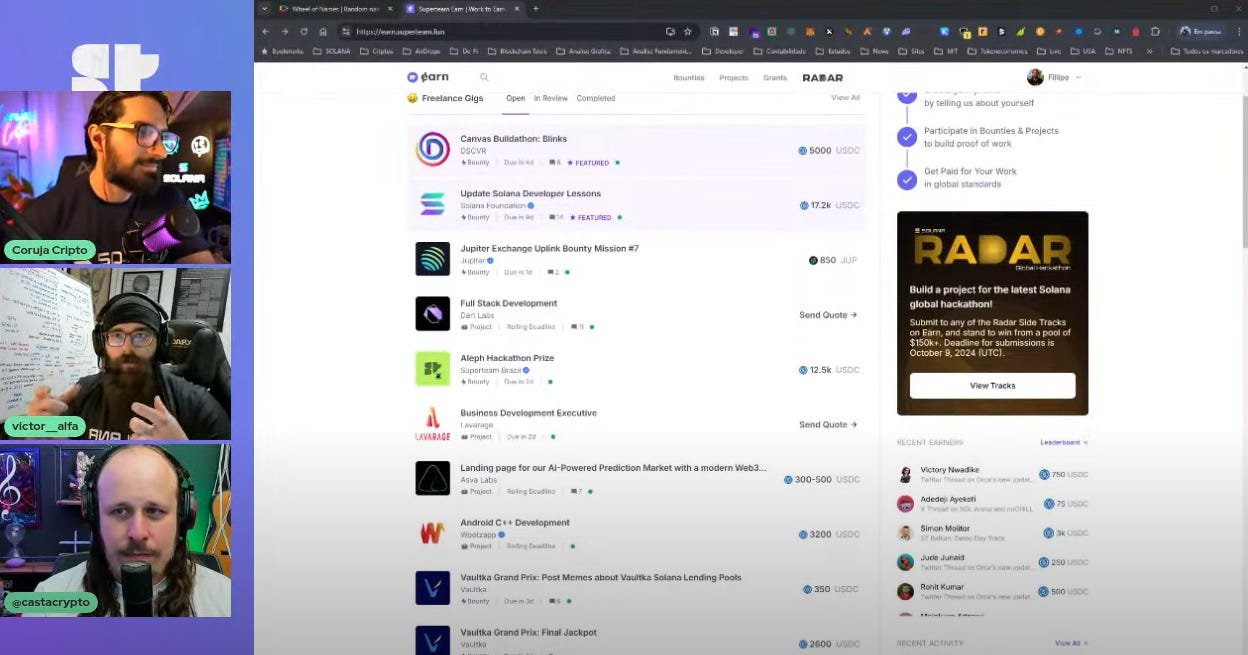The height and width of the screenshot is (655, 1248).
Task: Select the Open gigs tab
Action: click(515, 98)
